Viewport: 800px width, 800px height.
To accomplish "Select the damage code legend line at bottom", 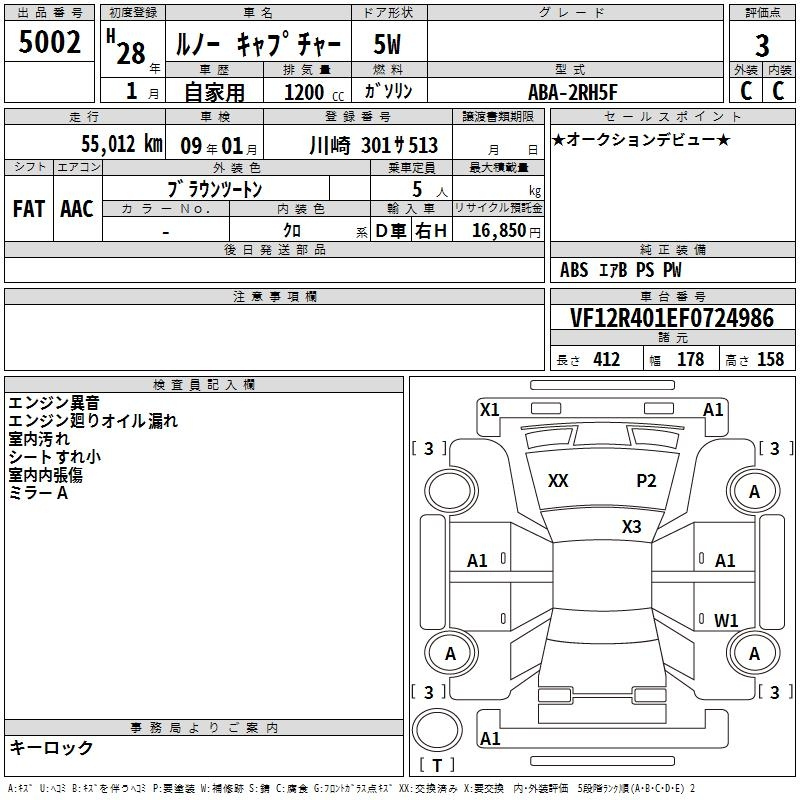I will (352, 788).
